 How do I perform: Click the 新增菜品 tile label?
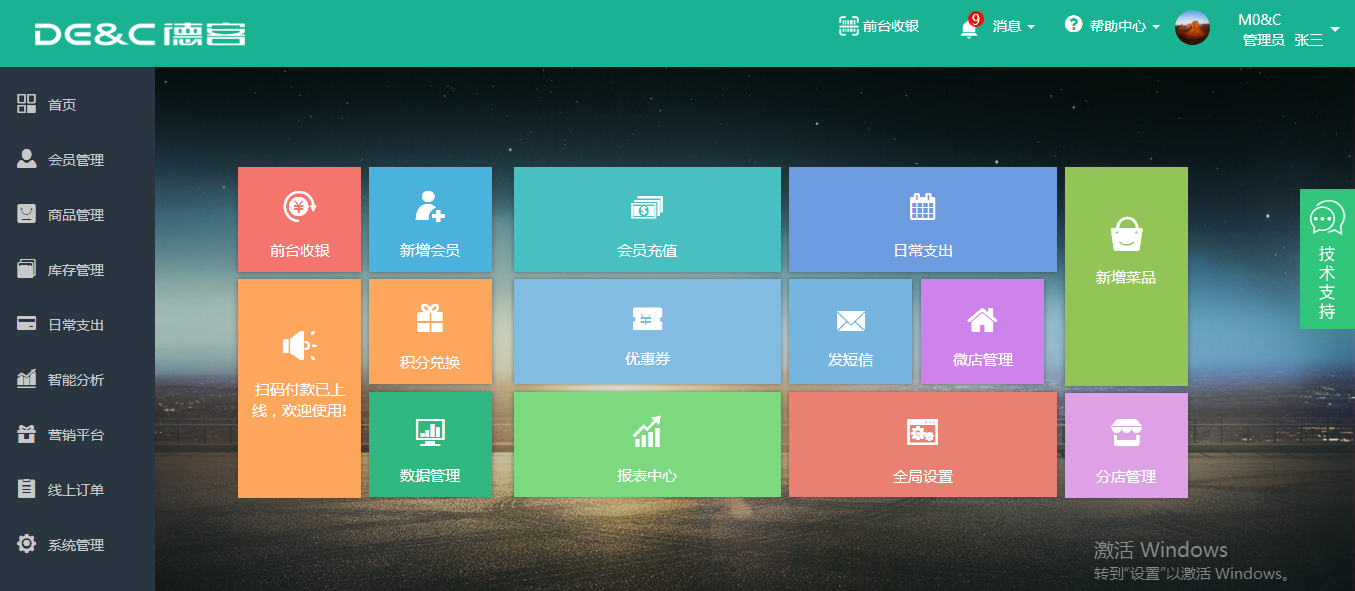[x=1126, y=277]
